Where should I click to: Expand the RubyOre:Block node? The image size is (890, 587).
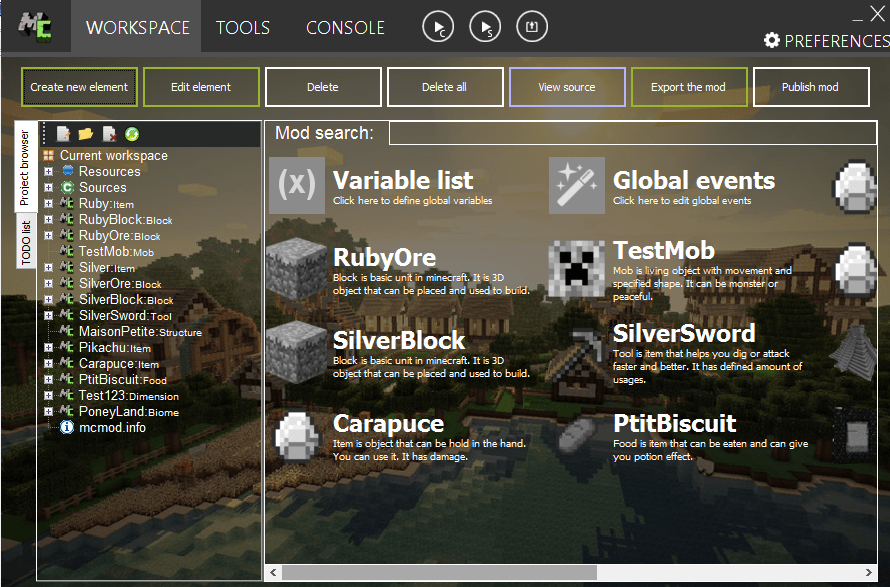click(x=48, y=235)
